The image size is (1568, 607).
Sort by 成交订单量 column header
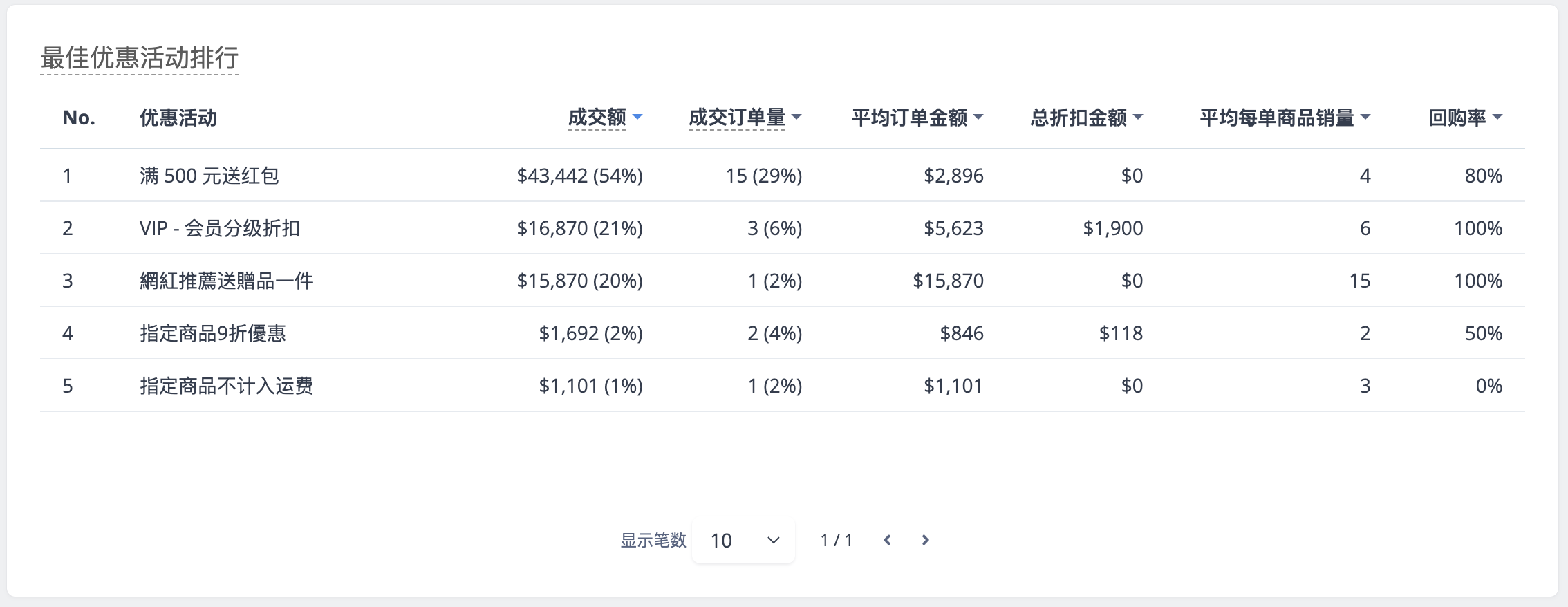pyautogui.click(x=745, y=118)
